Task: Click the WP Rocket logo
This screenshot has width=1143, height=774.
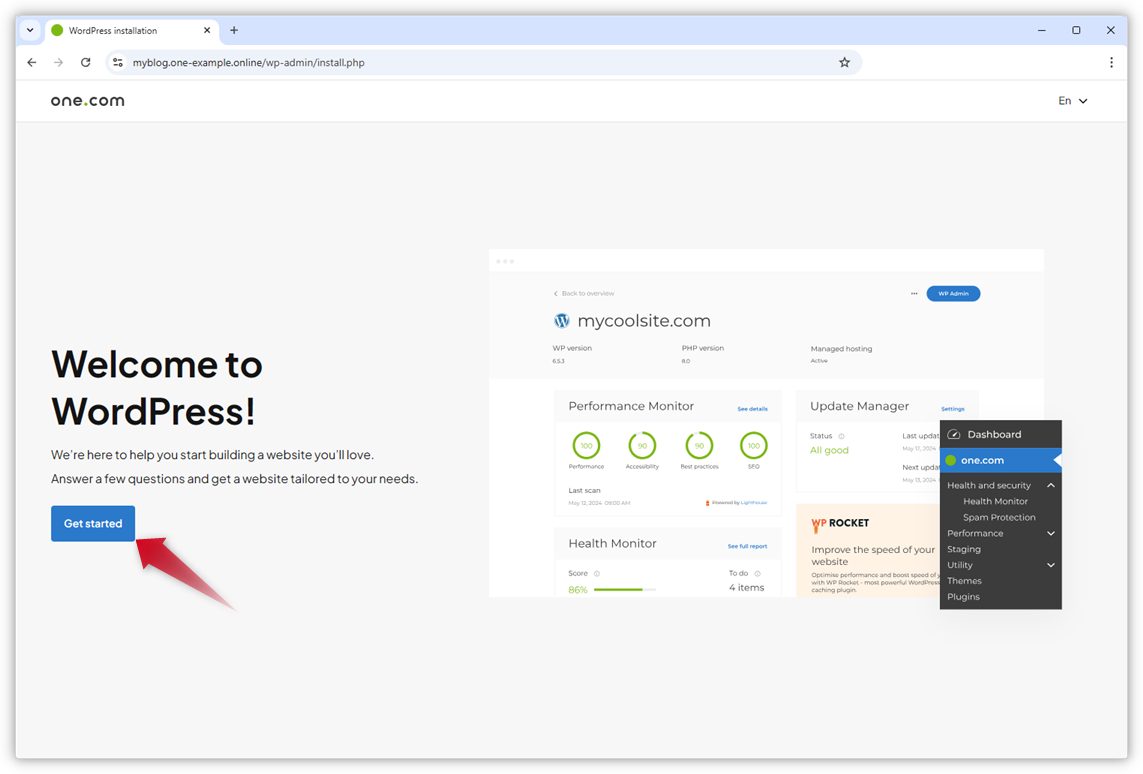Action: coord(840,523)
